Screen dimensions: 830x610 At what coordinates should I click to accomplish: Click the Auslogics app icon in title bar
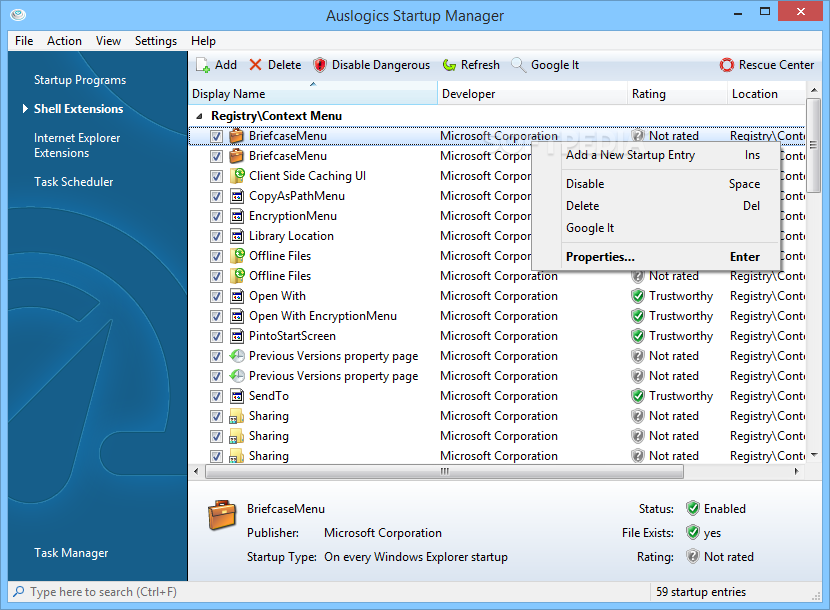(18, 15)
